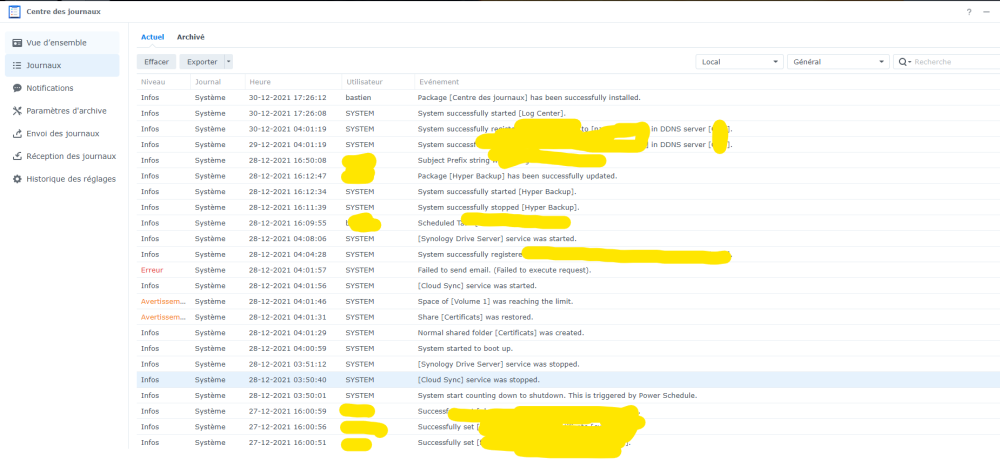Image resolution: width=1000 pixels, height=459 pixels.
Task: Select 'Share [Certificats] was restored' row
Action: 568,317
